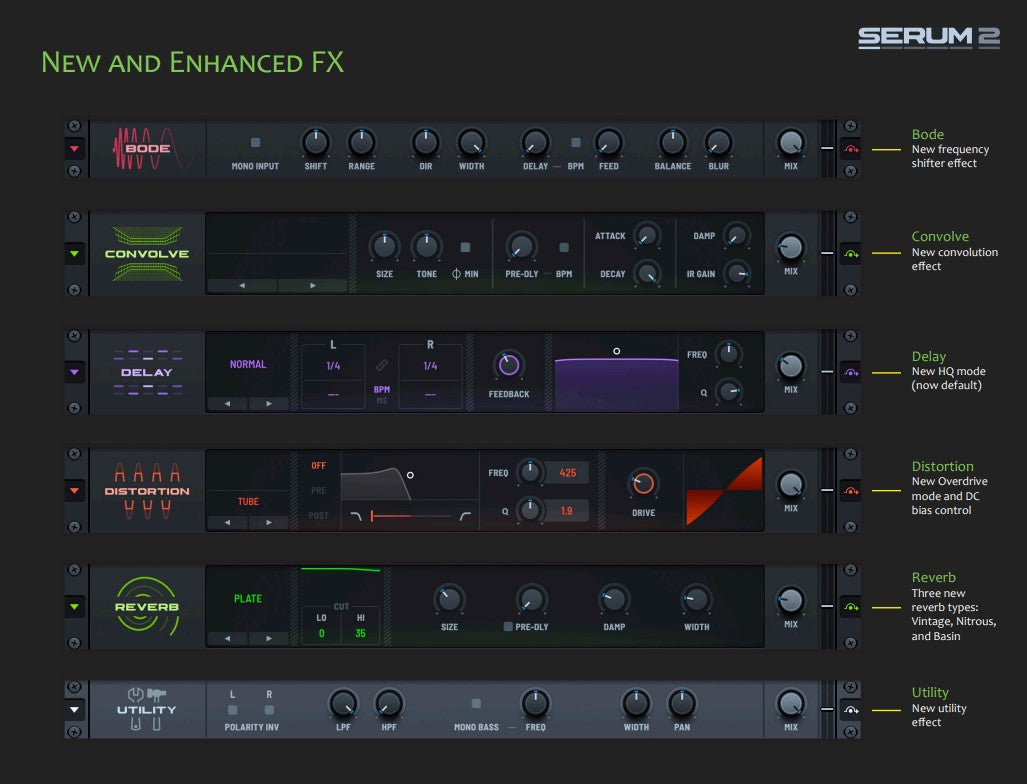Screen dimensions: 1027x784
Task: Click the Utility module's white routing icon
Action: click(851, 710)
